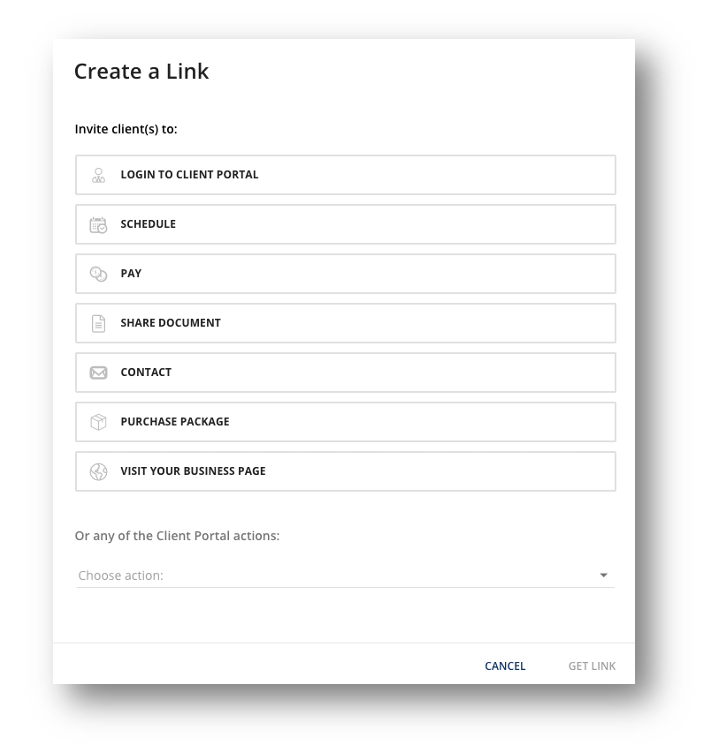
Task: Expand the Choose action dropdown arrow
Action: pos(603,575)
